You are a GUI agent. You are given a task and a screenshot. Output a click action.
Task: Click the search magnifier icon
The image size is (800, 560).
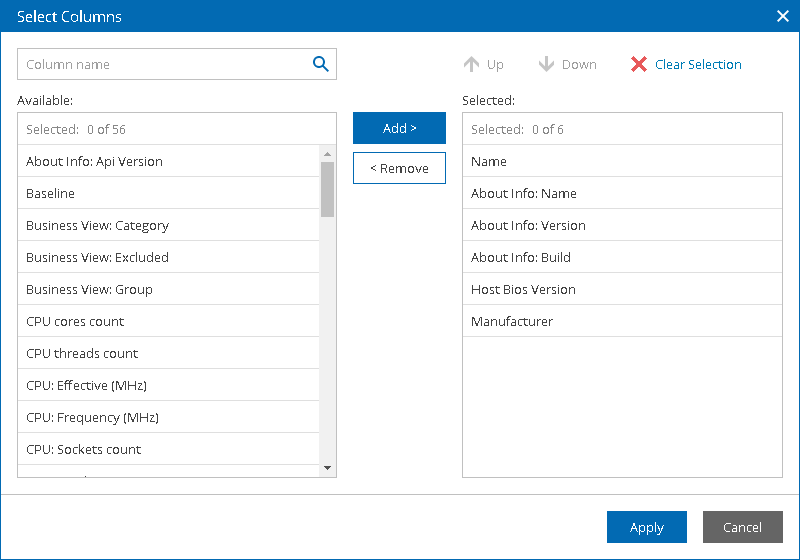[x=321, y=64]
